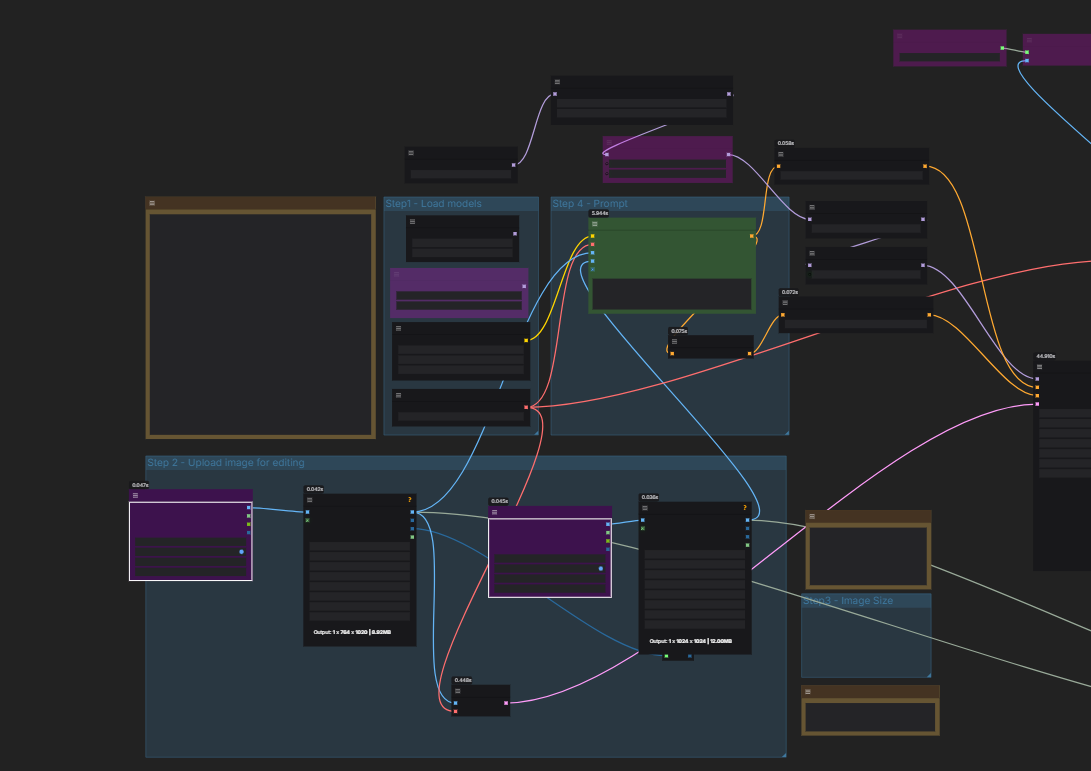Click the '0.058s' timing badge

click(x=786, y=143)
